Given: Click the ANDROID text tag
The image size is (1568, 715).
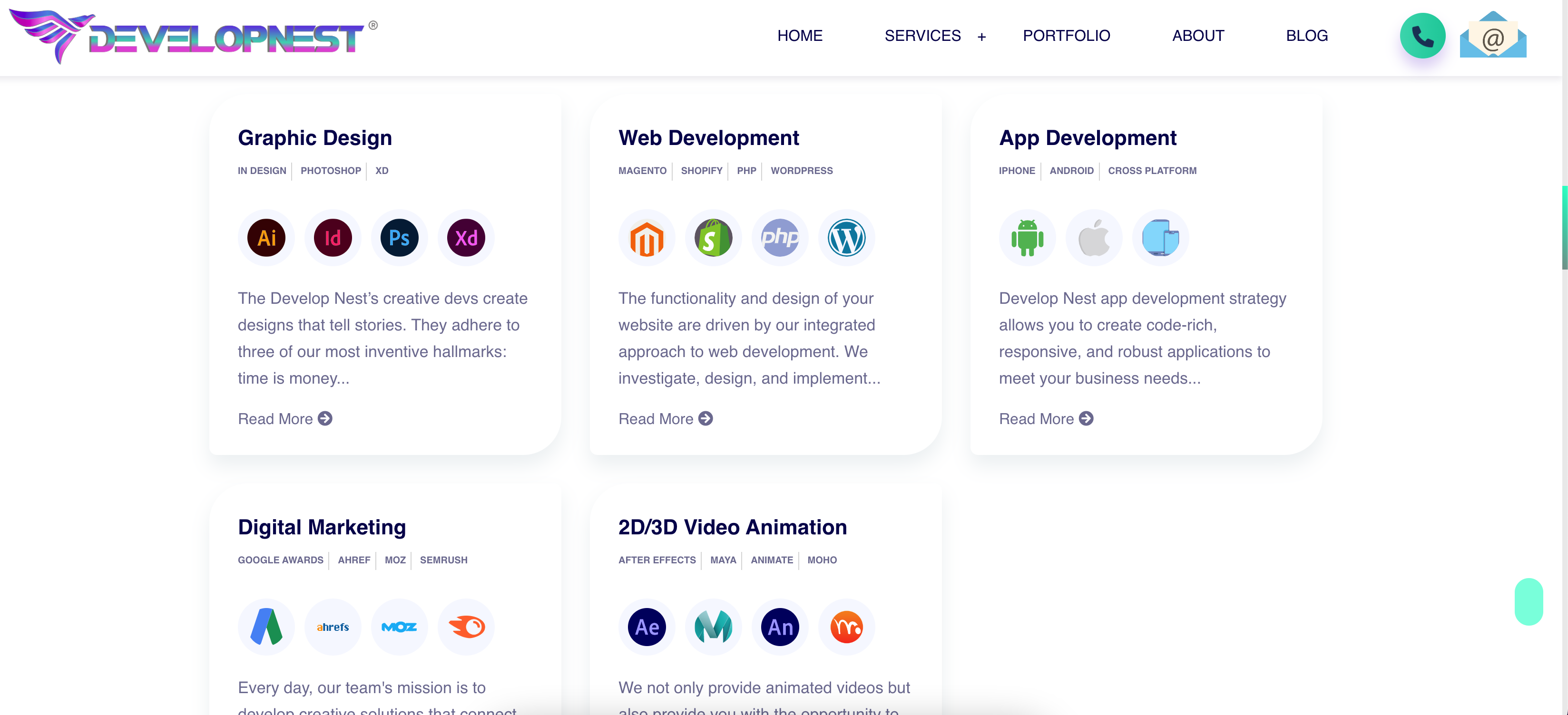Looking at the screenshot, I should coord(1071,171).
